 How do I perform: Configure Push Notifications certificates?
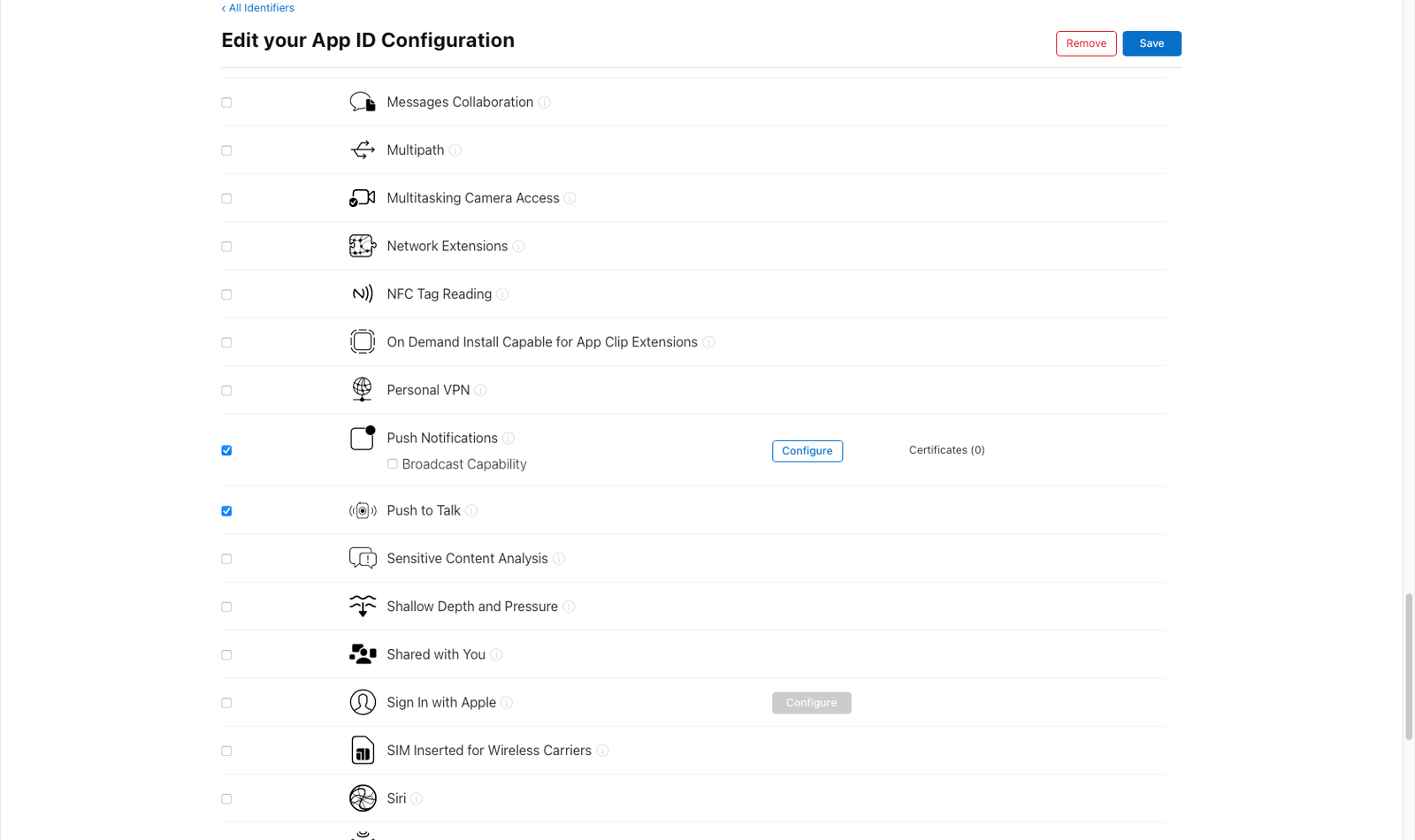[807, 451]
